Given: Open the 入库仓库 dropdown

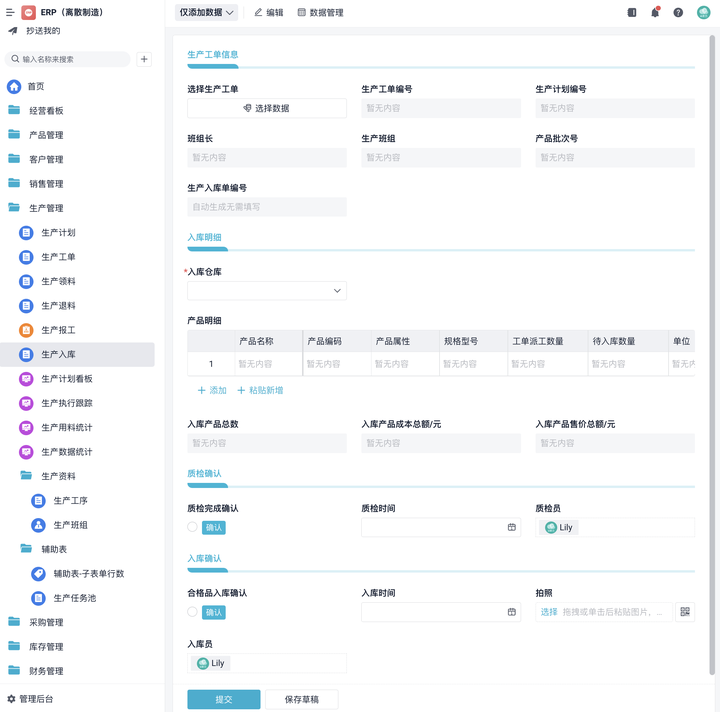Looking at the screenshot, I should coord(267,291).
